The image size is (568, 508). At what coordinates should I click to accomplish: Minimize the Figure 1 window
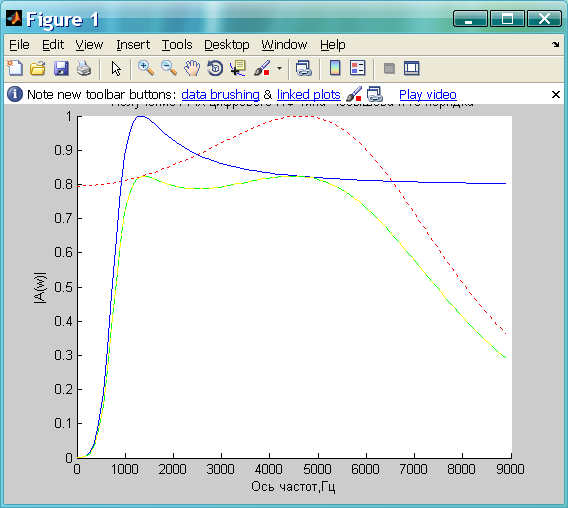pos(470,18)
